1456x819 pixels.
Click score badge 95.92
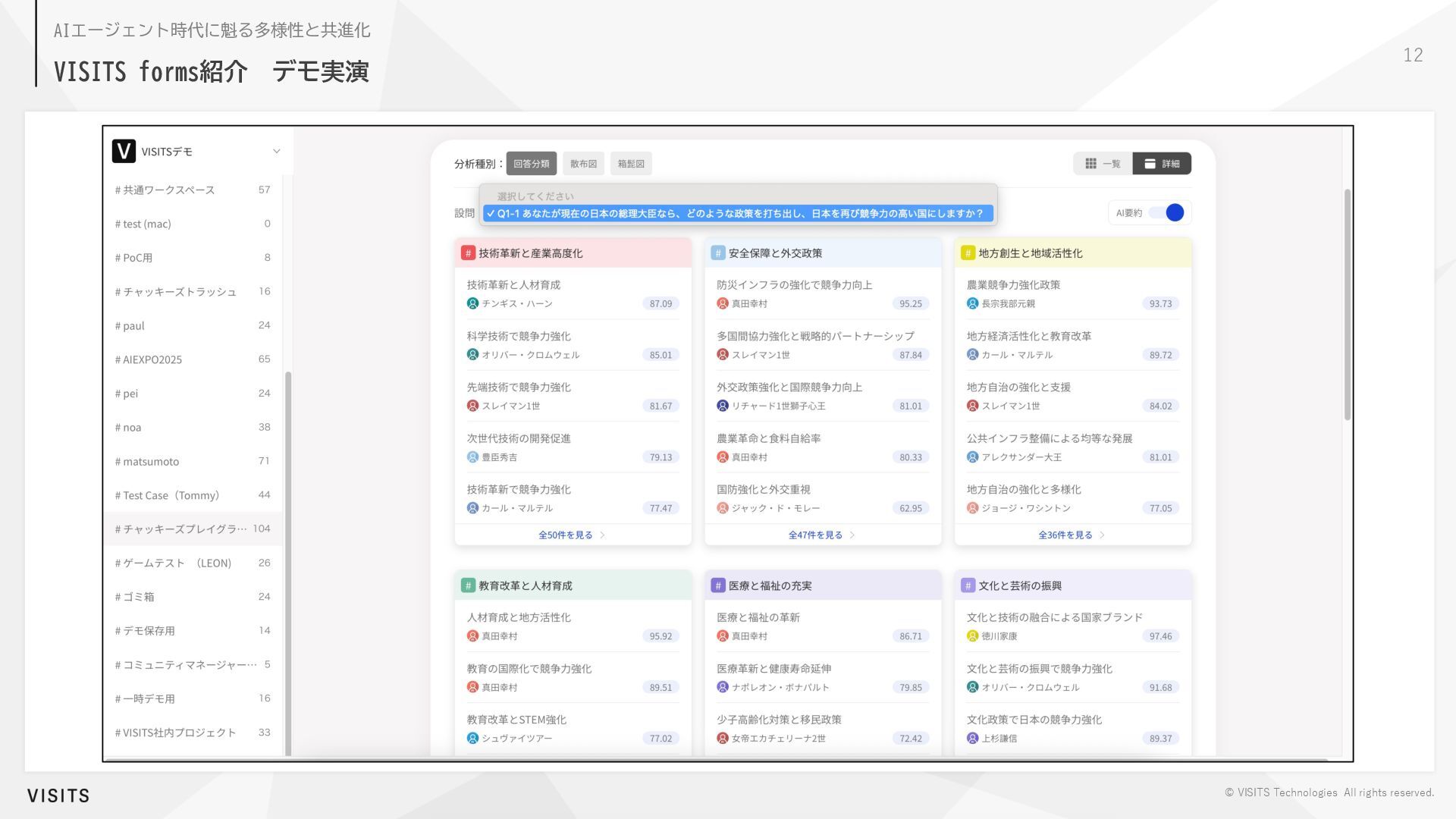[661, 636]
